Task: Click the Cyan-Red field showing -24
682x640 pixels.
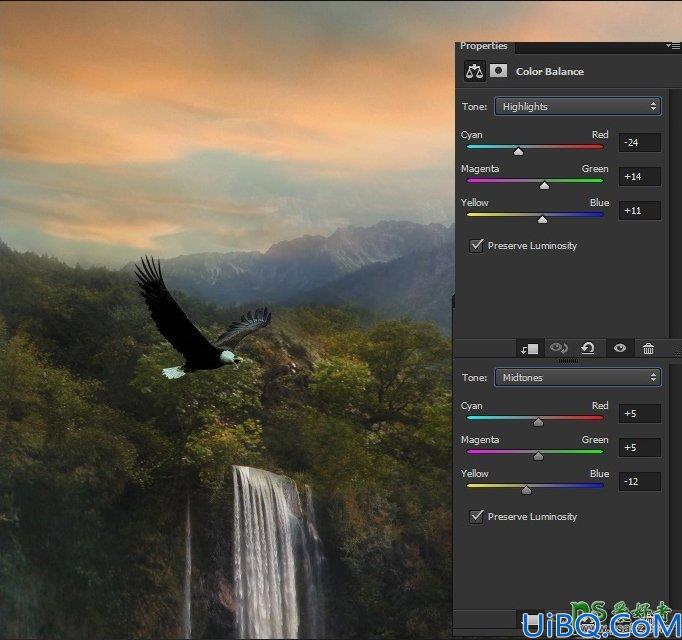Action: pyautogui.click(x=640, y=143)
